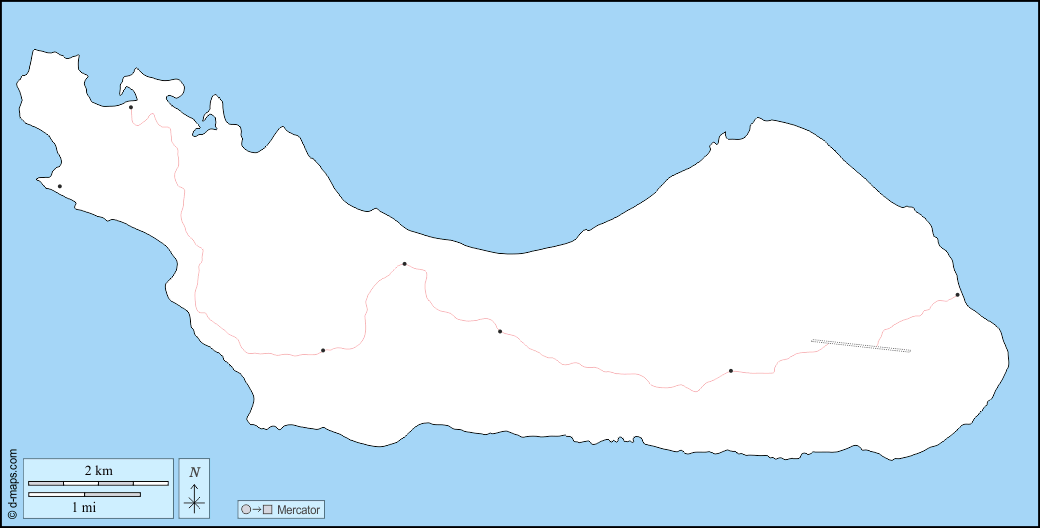The width and height of the screenshot is (1040, 528).
Task: Select the airport runway strip
Action: click(x=861, y=346)
